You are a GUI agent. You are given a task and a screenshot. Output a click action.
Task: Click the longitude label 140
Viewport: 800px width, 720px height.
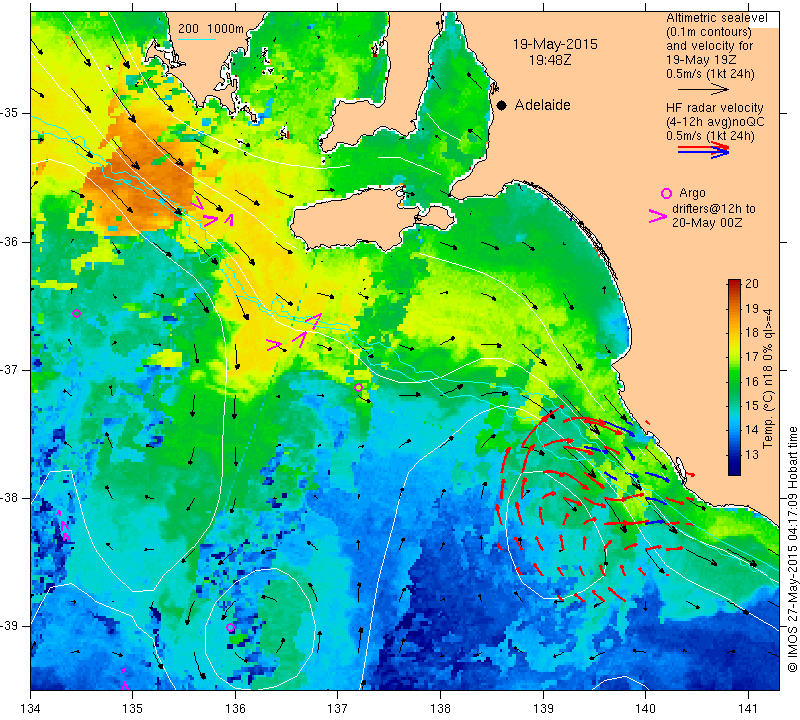click(645, 709)
